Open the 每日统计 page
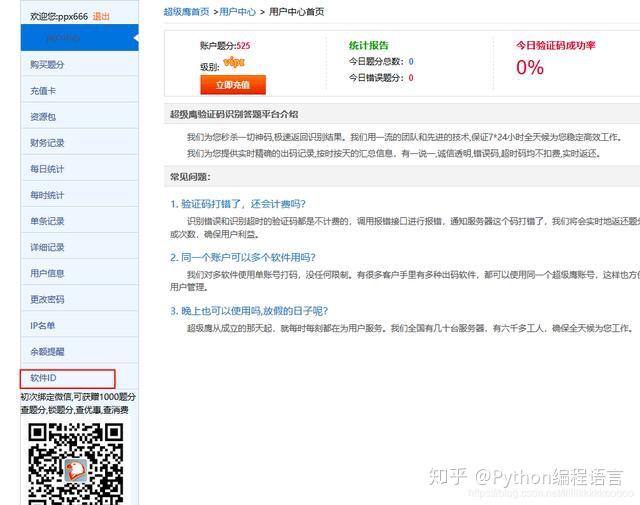The height and width of the screenshot is (505, 640). (x=80, y=169)
